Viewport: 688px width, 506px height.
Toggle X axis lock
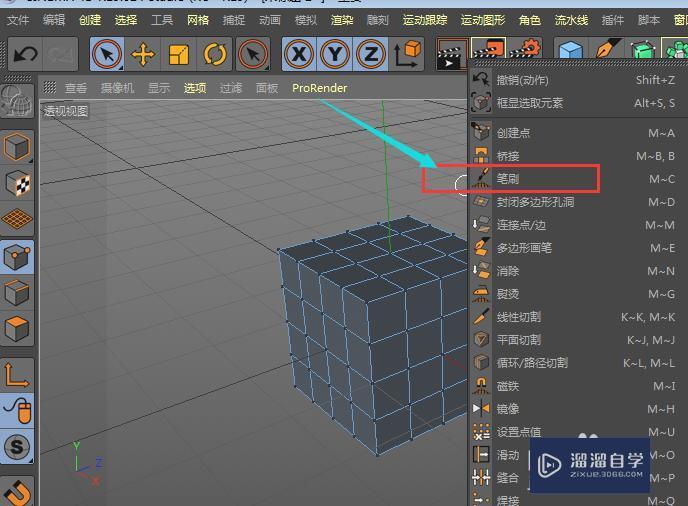(x=298, y=54)
